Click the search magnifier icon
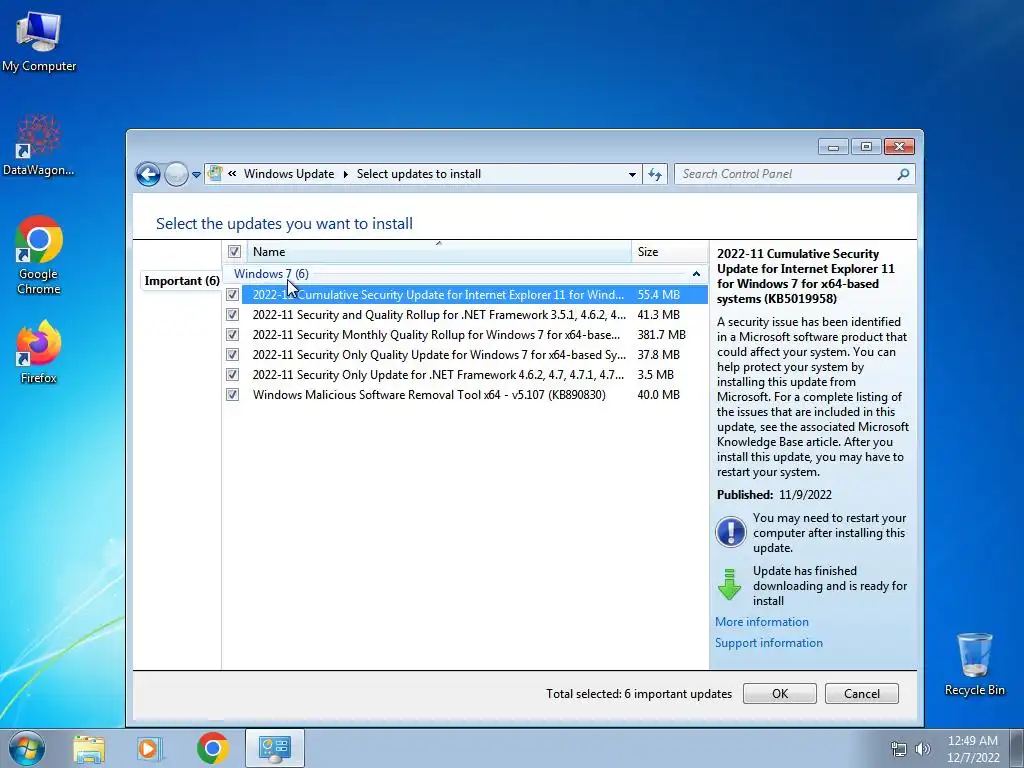 pos(903,174)
